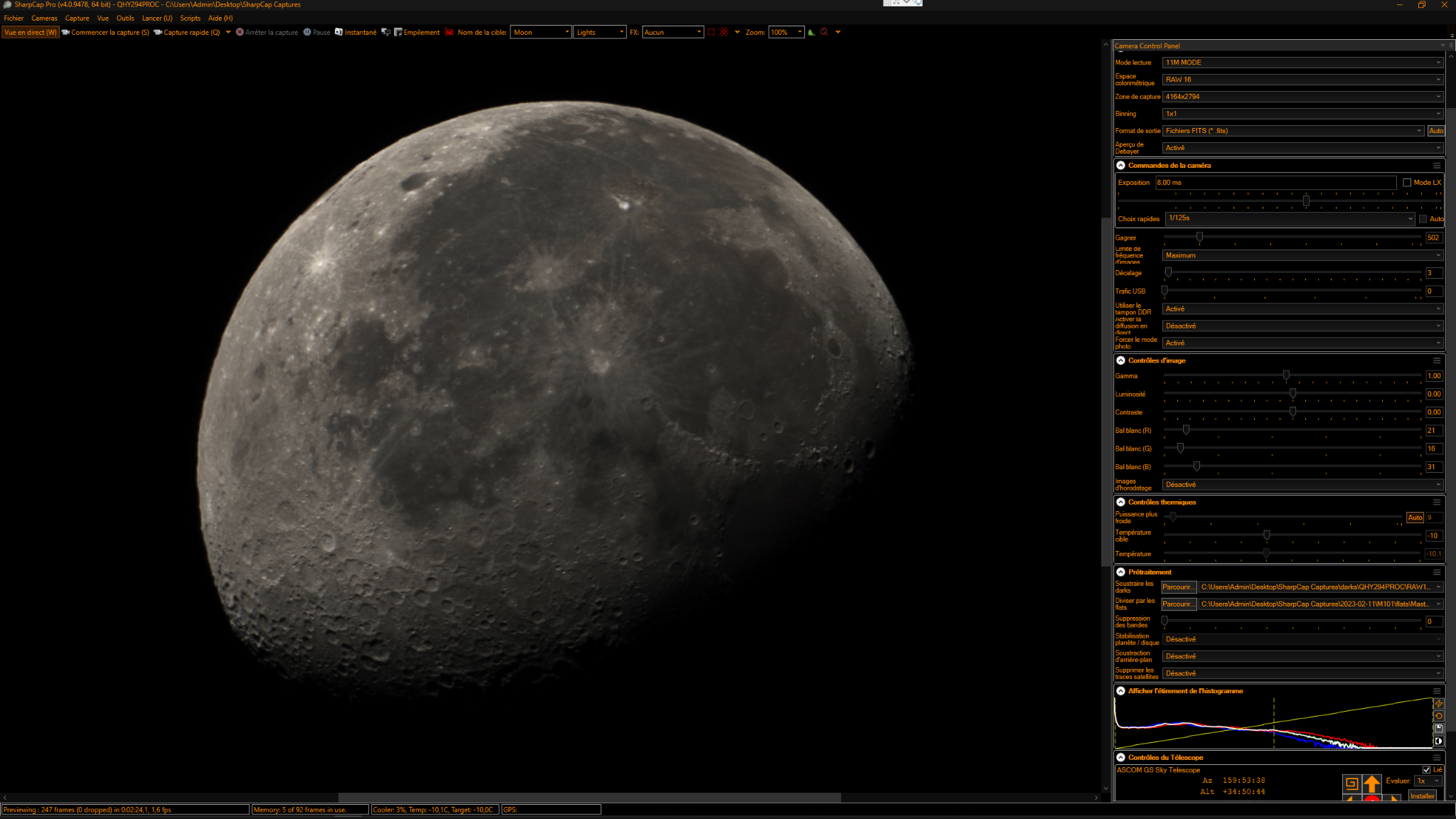Click Commencer la capture button

pyautogui.click(x=105, y=32)
